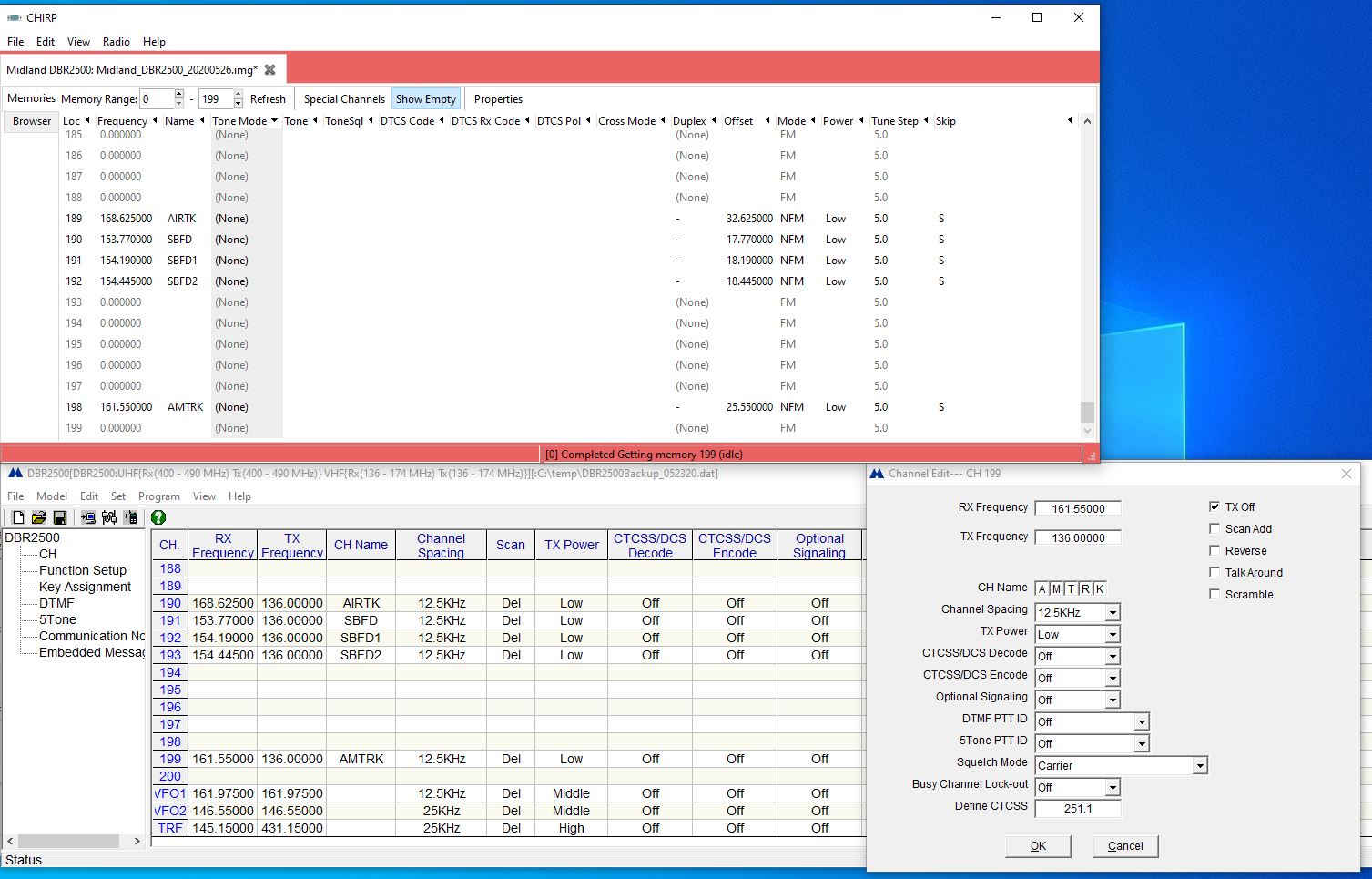Screen dimensions: 1372x879
Task: Tick the Scramble checkbox
Action: [x=1214, y=594]
